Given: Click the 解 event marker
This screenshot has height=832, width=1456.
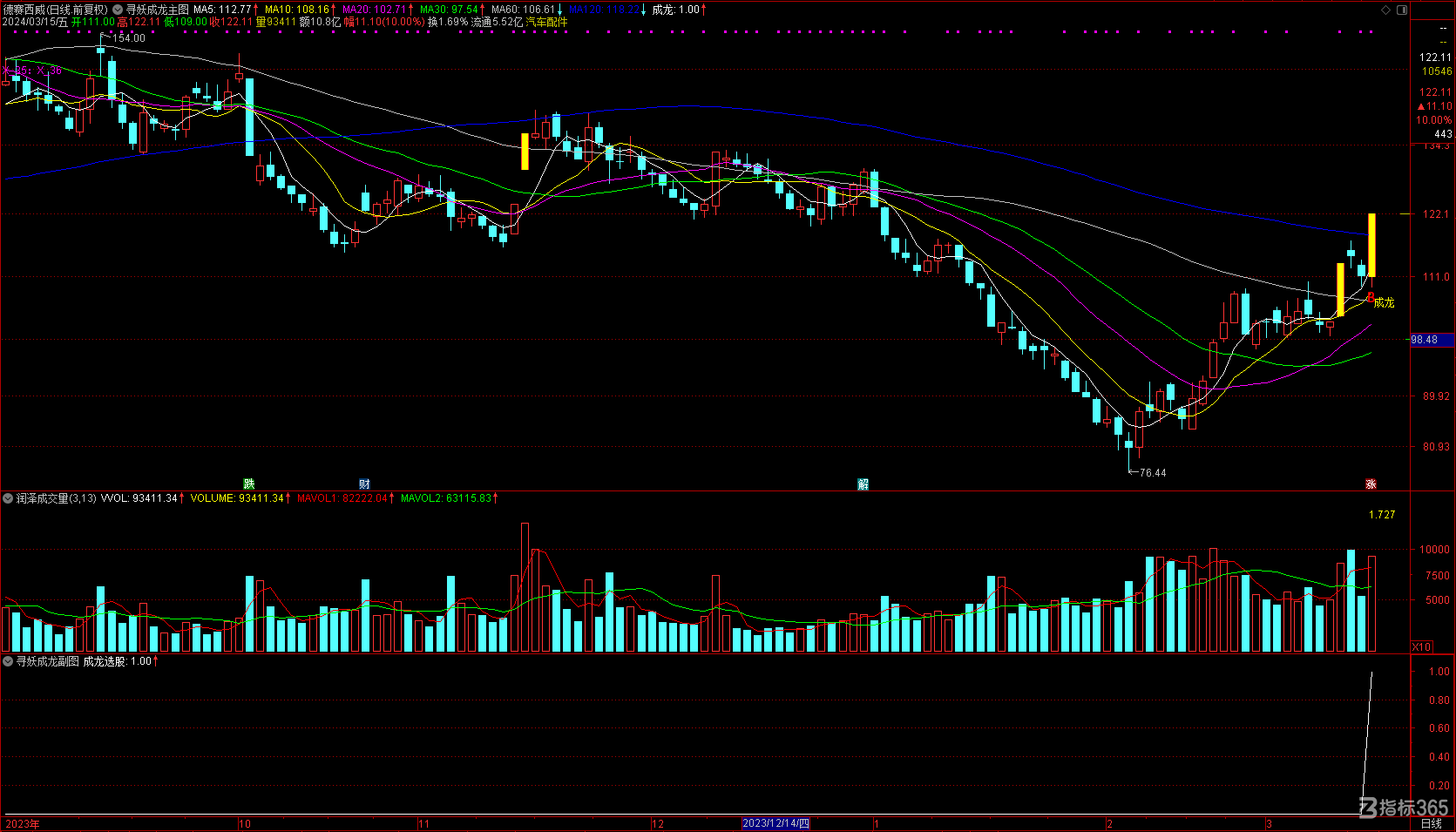Looking at the screenshot, I should (x=863, y=484).
